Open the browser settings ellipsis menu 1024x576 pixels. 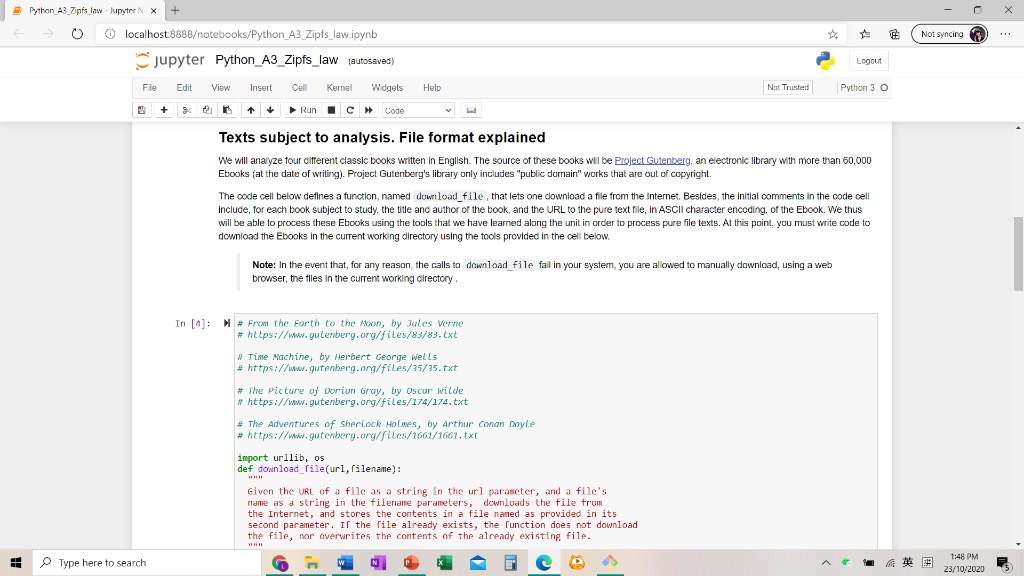[1007, 32]
